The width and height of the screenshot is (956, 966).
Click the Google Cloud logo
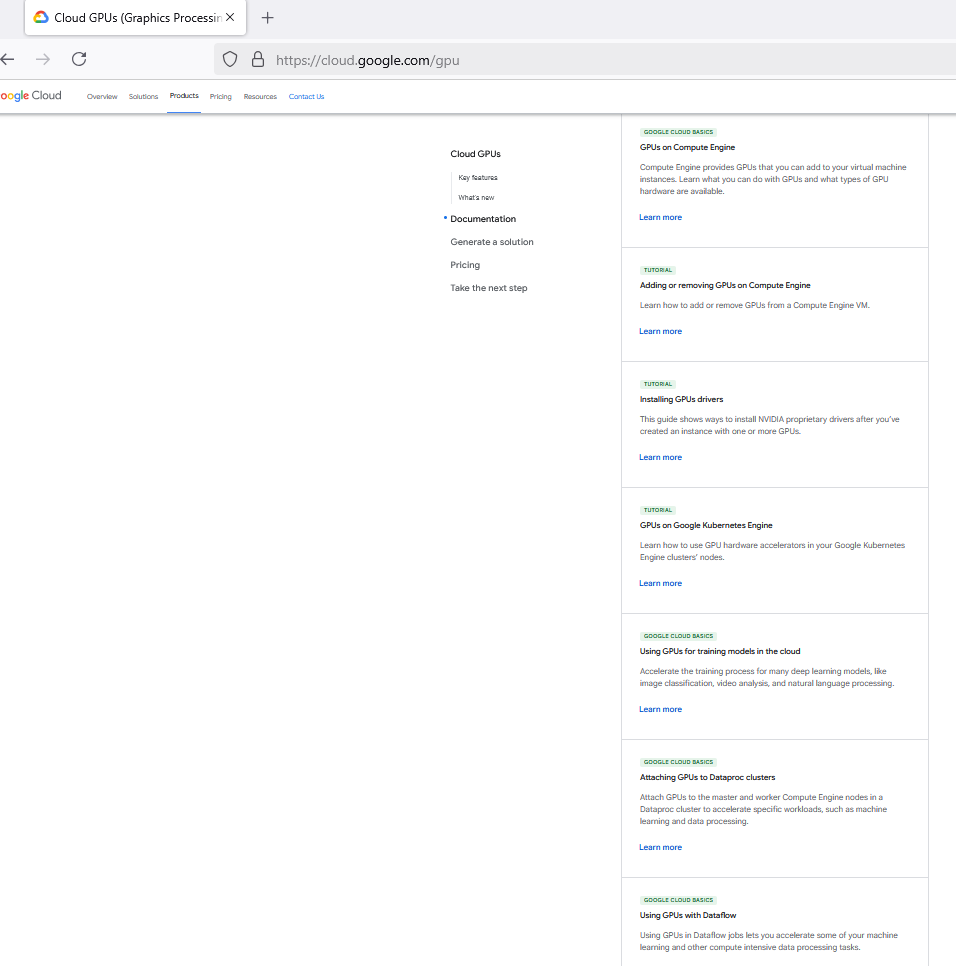(x=31, y=96)
